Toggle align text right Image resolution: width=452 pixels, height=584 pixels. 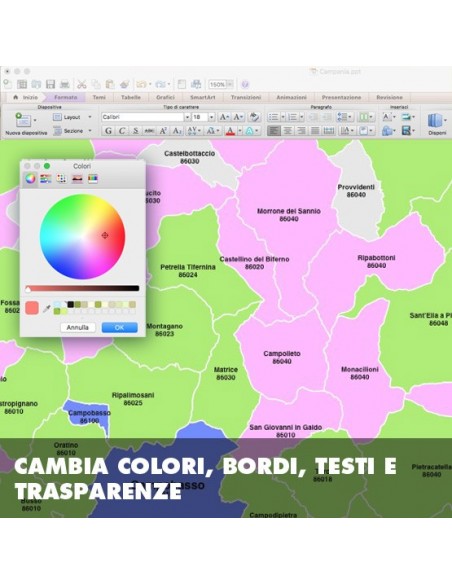(x=301, y=131)
